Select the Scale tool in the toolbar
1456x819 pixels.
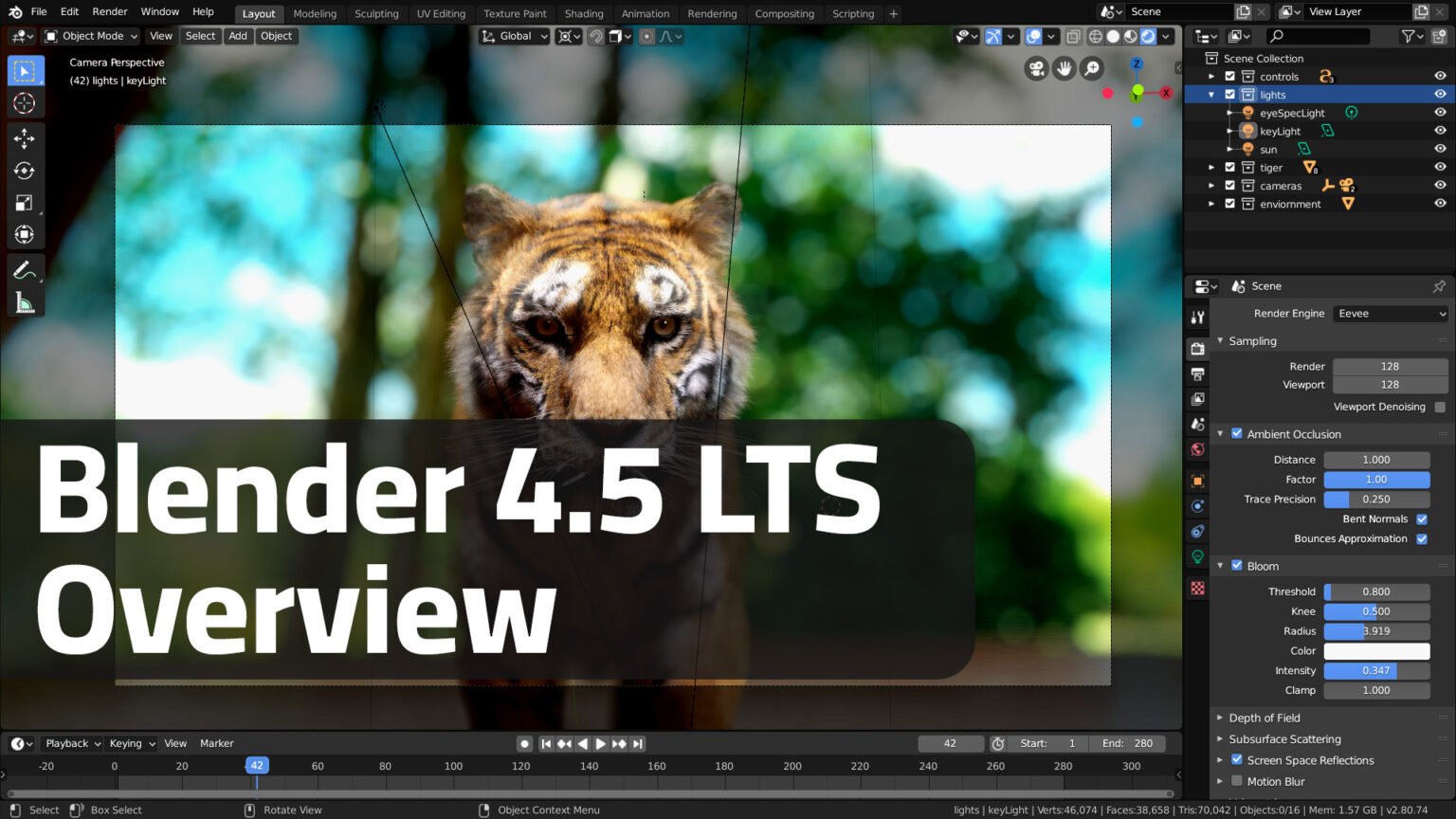[26, 203]
